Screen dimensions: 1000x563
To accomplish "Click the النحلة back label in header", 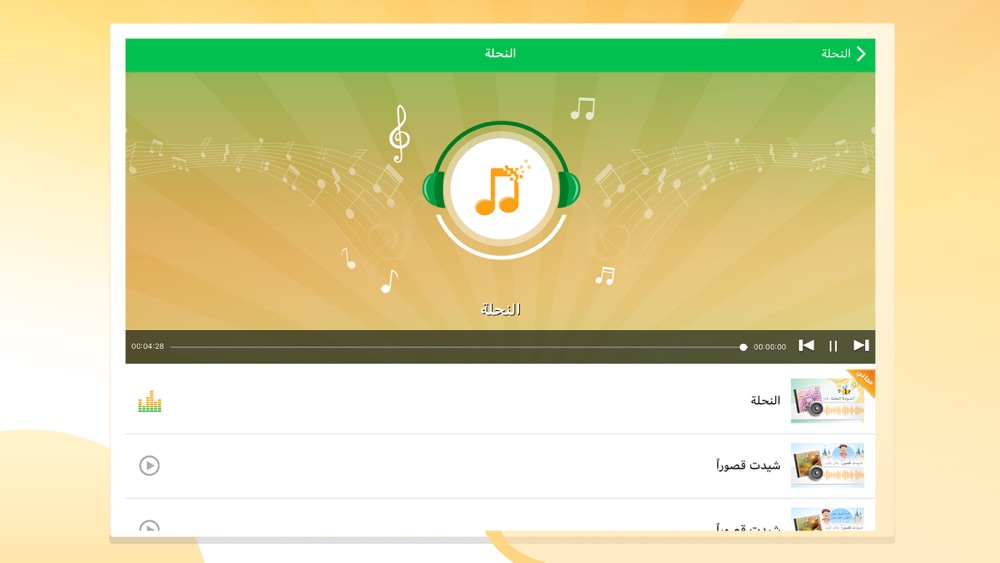I will tap(835, 54).
